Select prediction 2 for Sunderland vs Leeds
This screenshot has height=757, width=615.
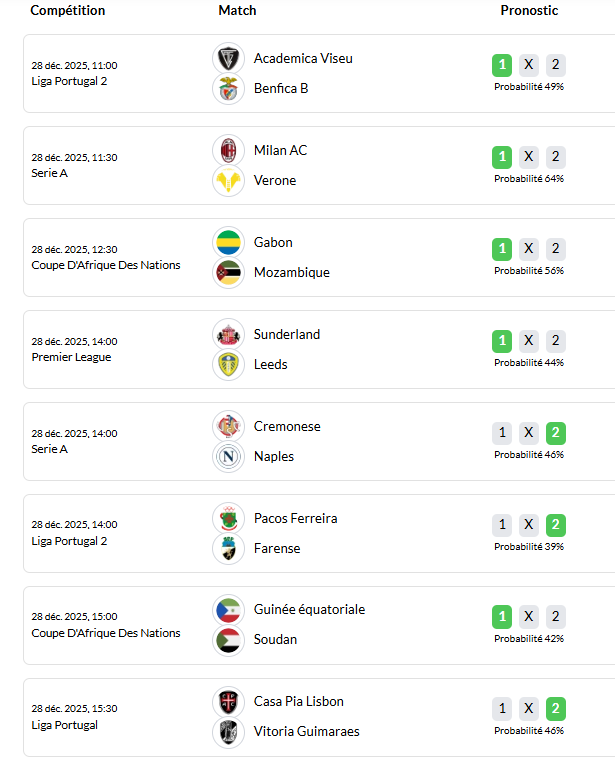click(556, 341)
